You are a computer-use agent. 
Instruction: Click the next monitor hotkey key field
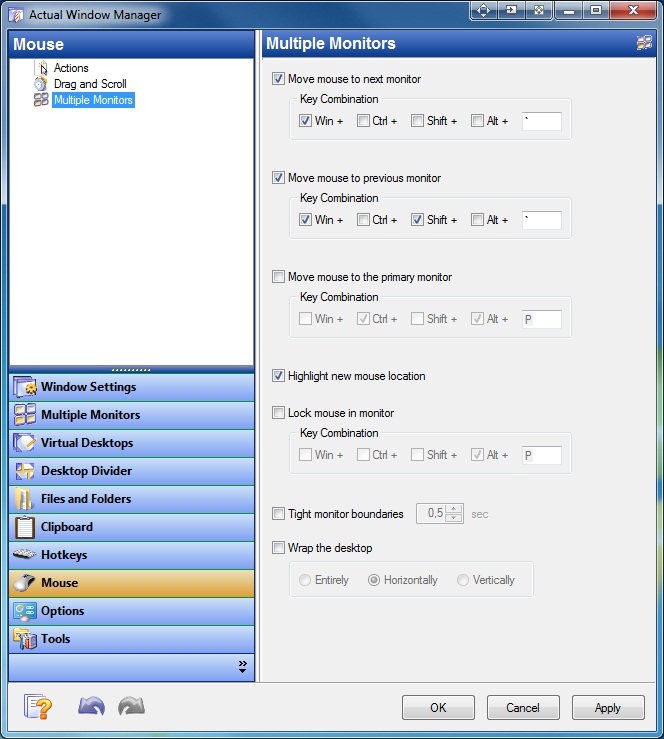tap(542, 121)
